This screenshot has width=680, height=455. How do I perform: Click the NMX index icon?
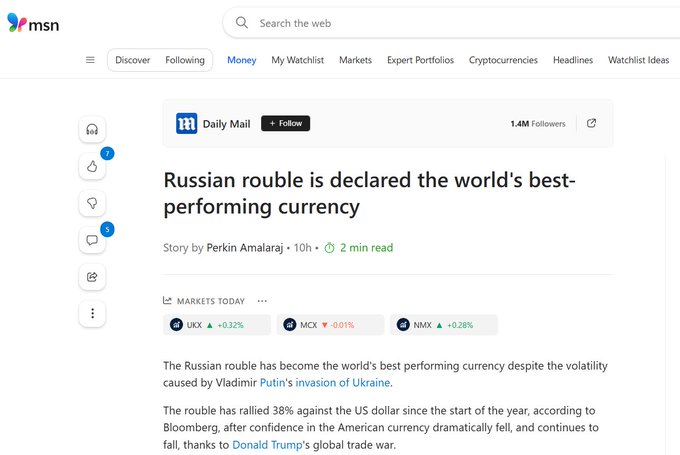[403, 324]
